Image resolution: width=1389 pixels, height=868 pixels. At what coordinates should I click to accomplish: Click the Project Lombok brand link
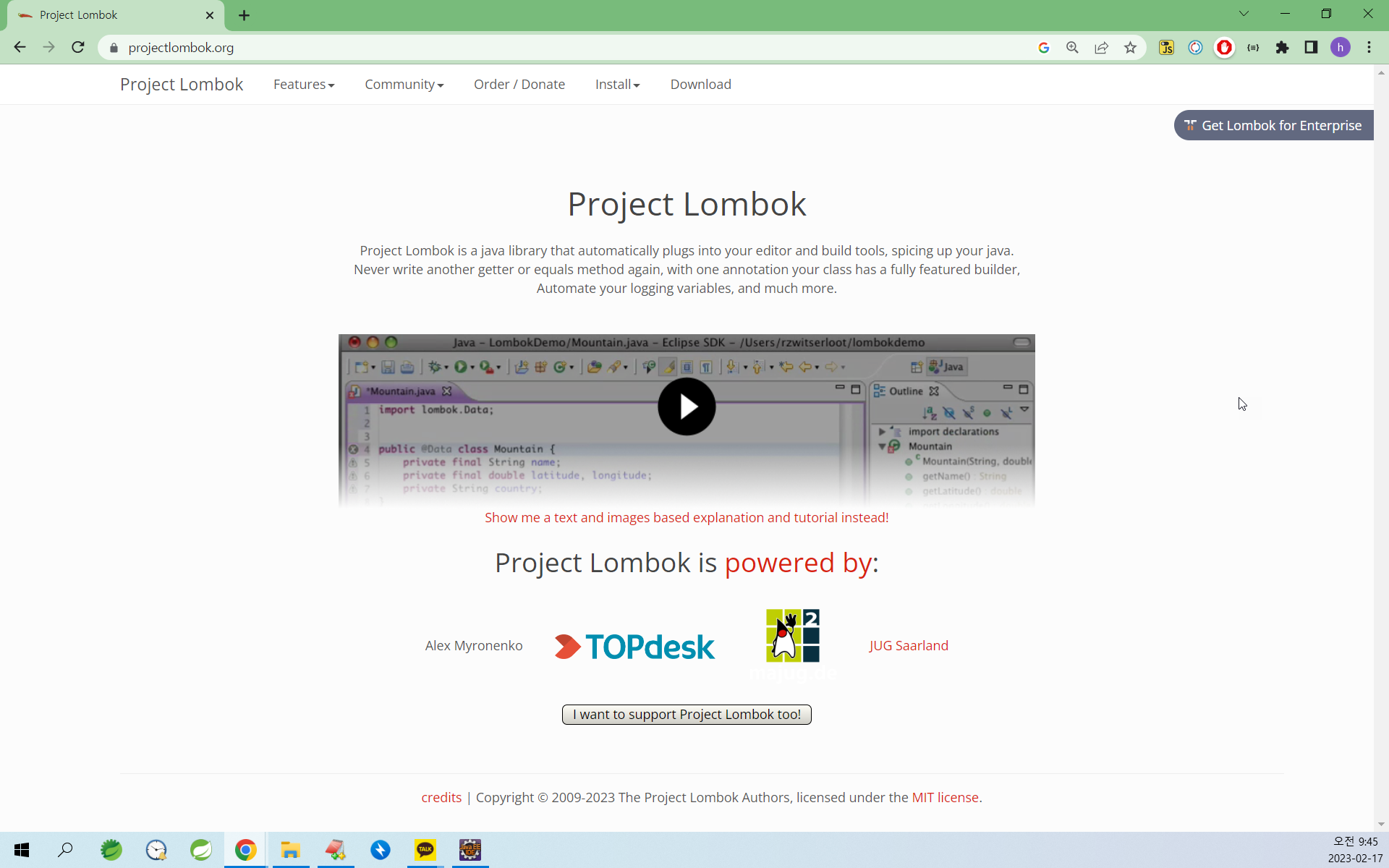[x=182, y=85]
